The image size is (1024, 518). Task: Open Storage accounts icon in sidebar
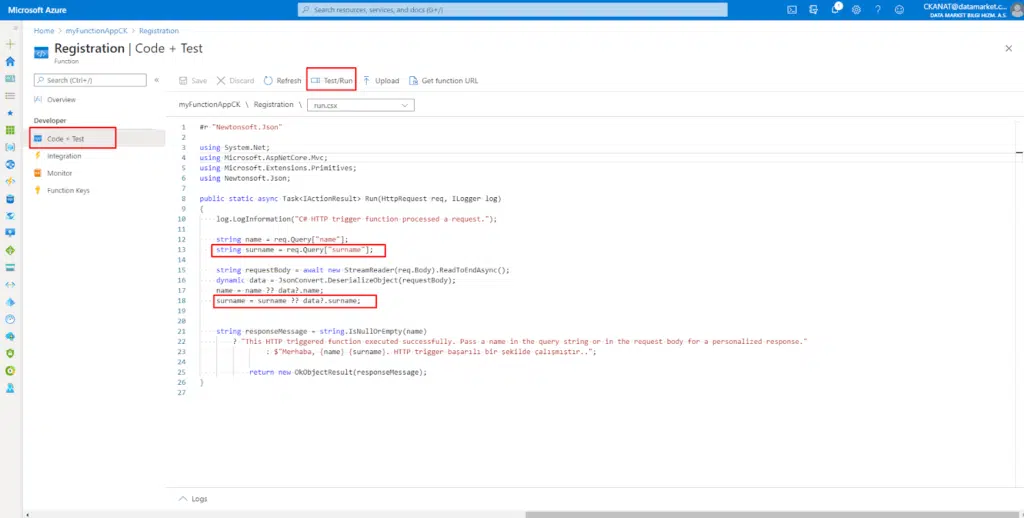pyautogui.click(x=10, y=268)
